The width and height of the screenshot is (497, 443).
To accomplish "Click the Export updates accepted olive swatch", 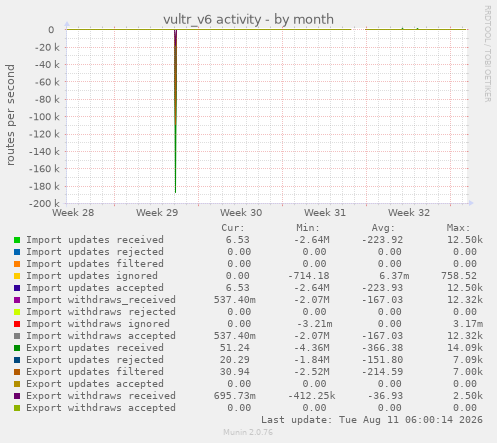I will (x=17, y=384).
